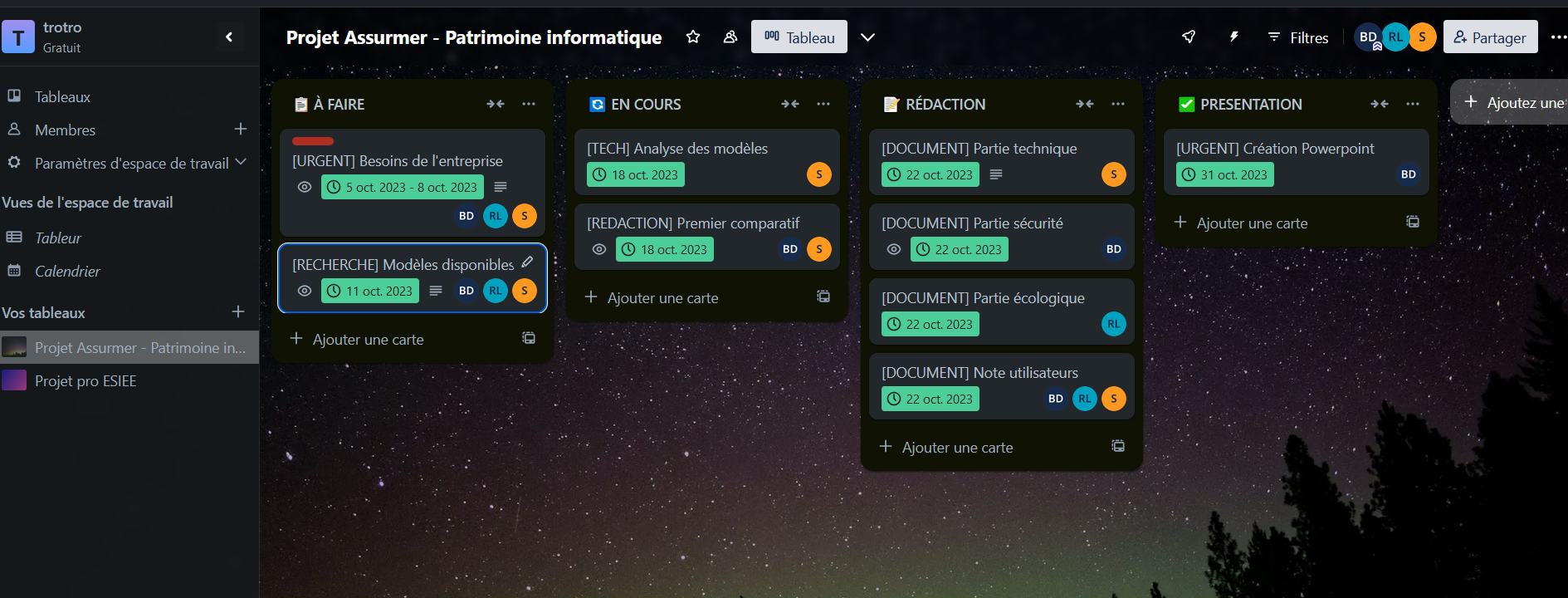Toggle watch eye on Besoins de l'entreprise card

pyautogui.click(x=305, y=187)
